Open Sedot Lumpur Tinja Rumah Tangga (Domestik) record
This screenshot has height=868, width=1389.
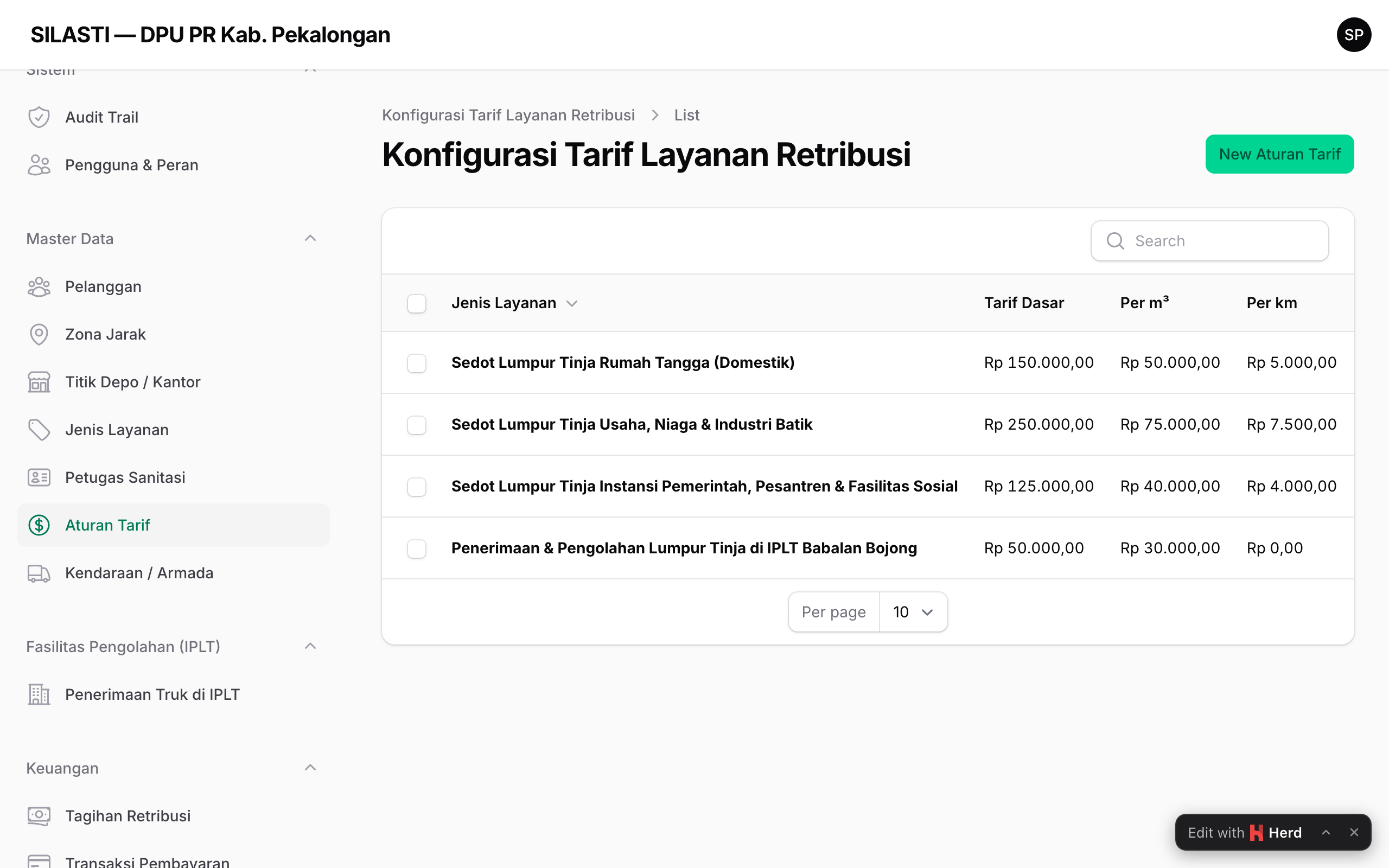tap(623, 362)
